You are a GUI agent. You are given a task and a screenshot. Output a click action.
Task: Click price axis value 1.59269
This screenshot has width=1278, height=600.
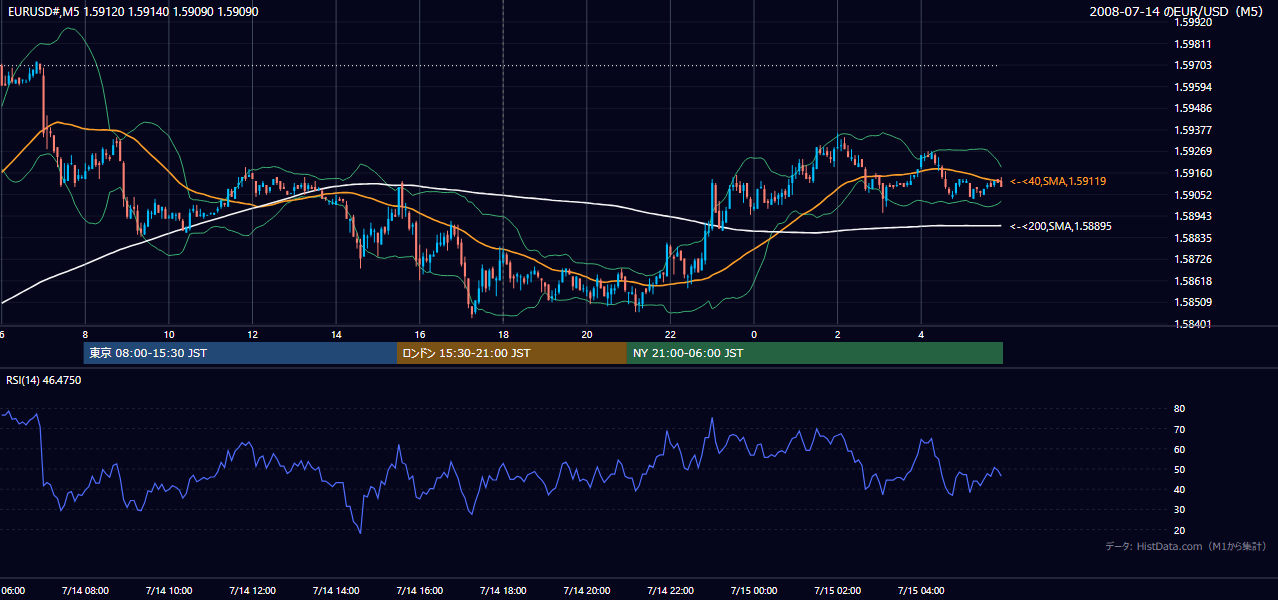point(1193,152)
